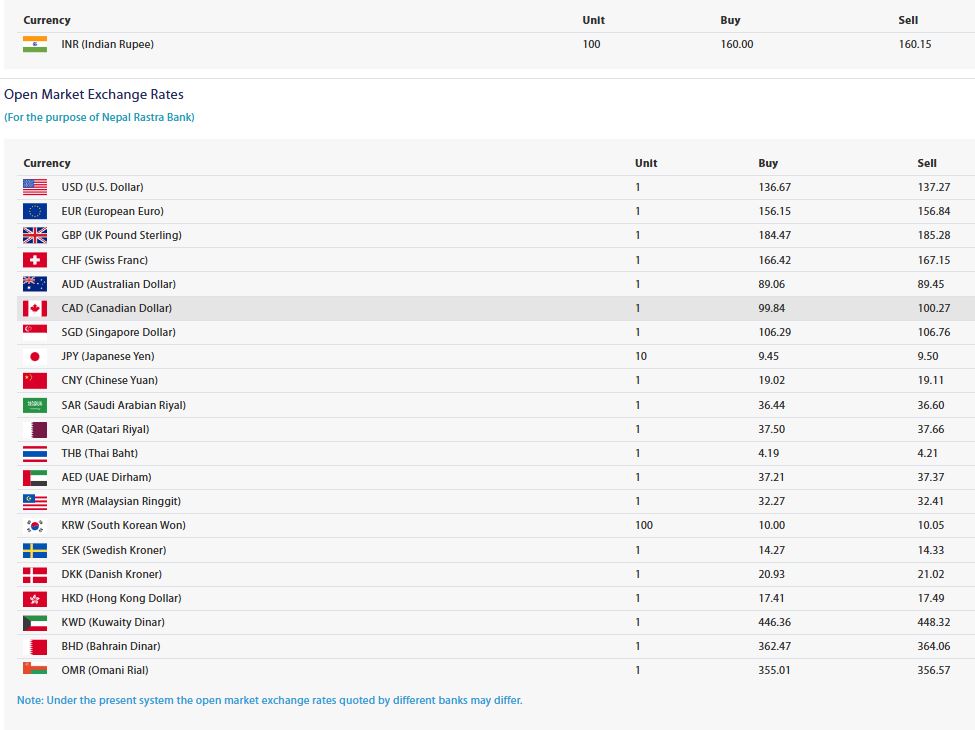
Task: Click the Omani flag icon beside OMR
Action: click(x=35, y=669)
